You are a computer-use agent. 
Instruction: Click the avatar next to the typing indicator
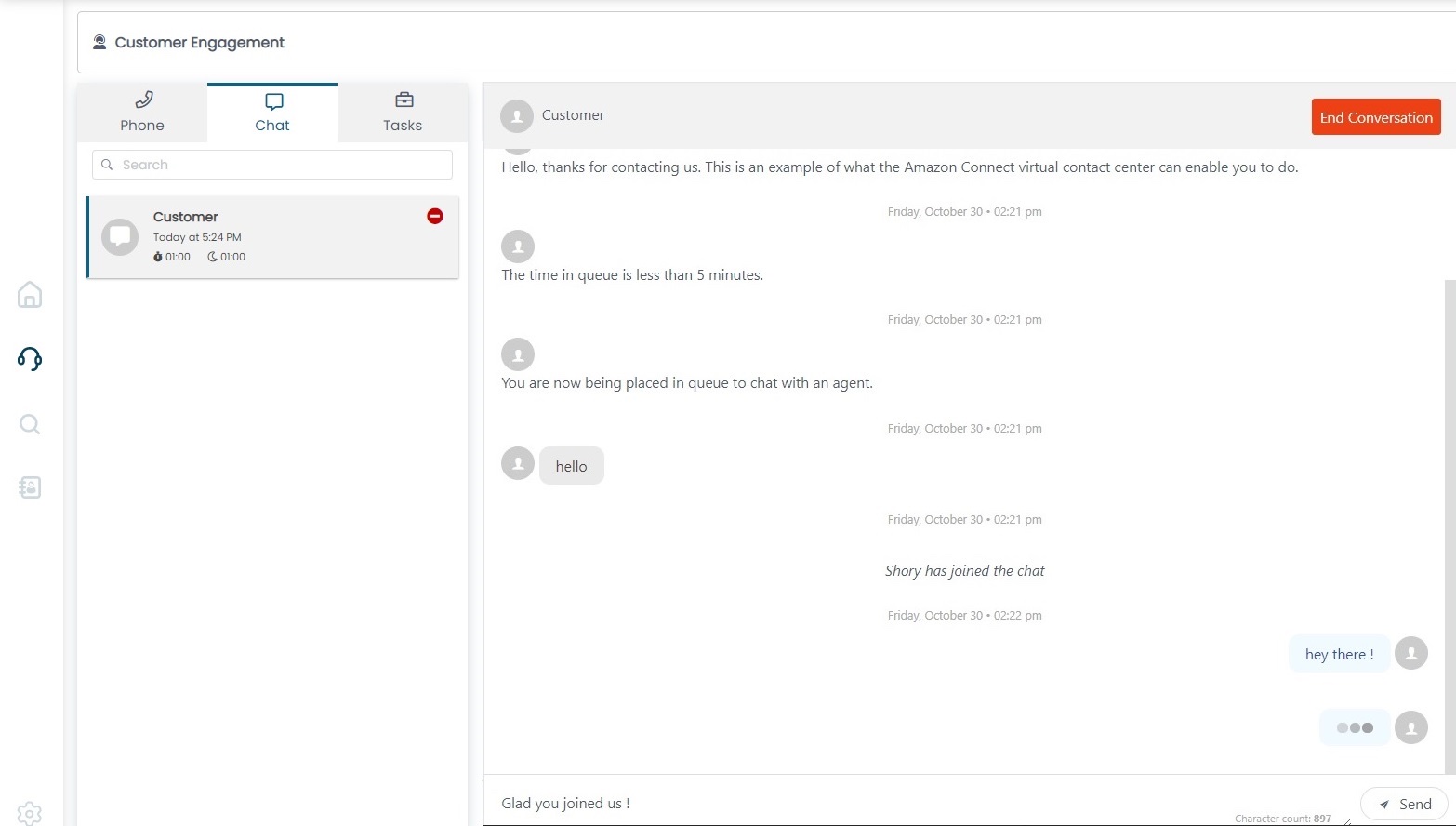[1411, 727]
